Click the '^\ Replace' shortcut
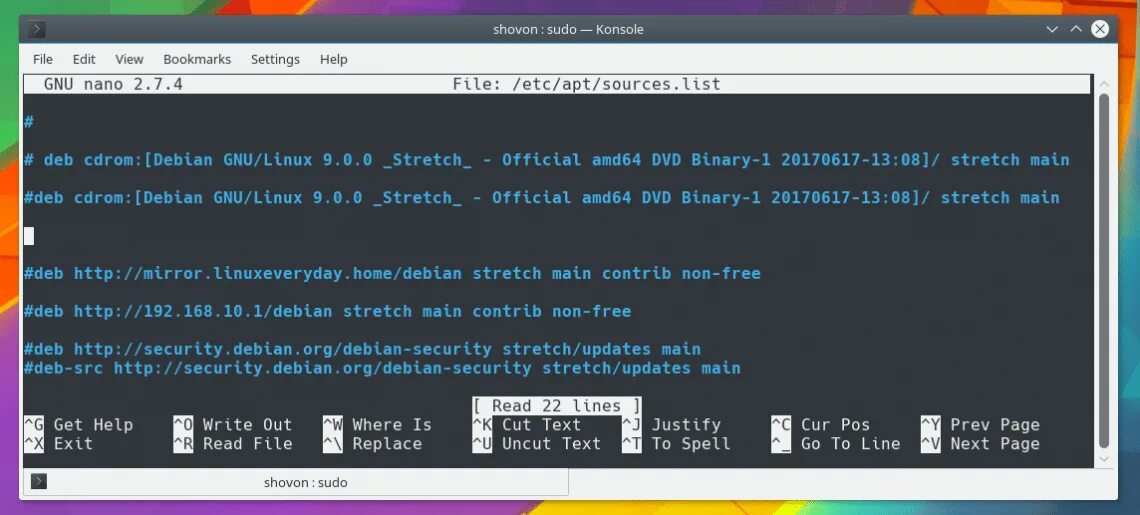The width and height of the screenshot is (1140, 515). [372, 444]
